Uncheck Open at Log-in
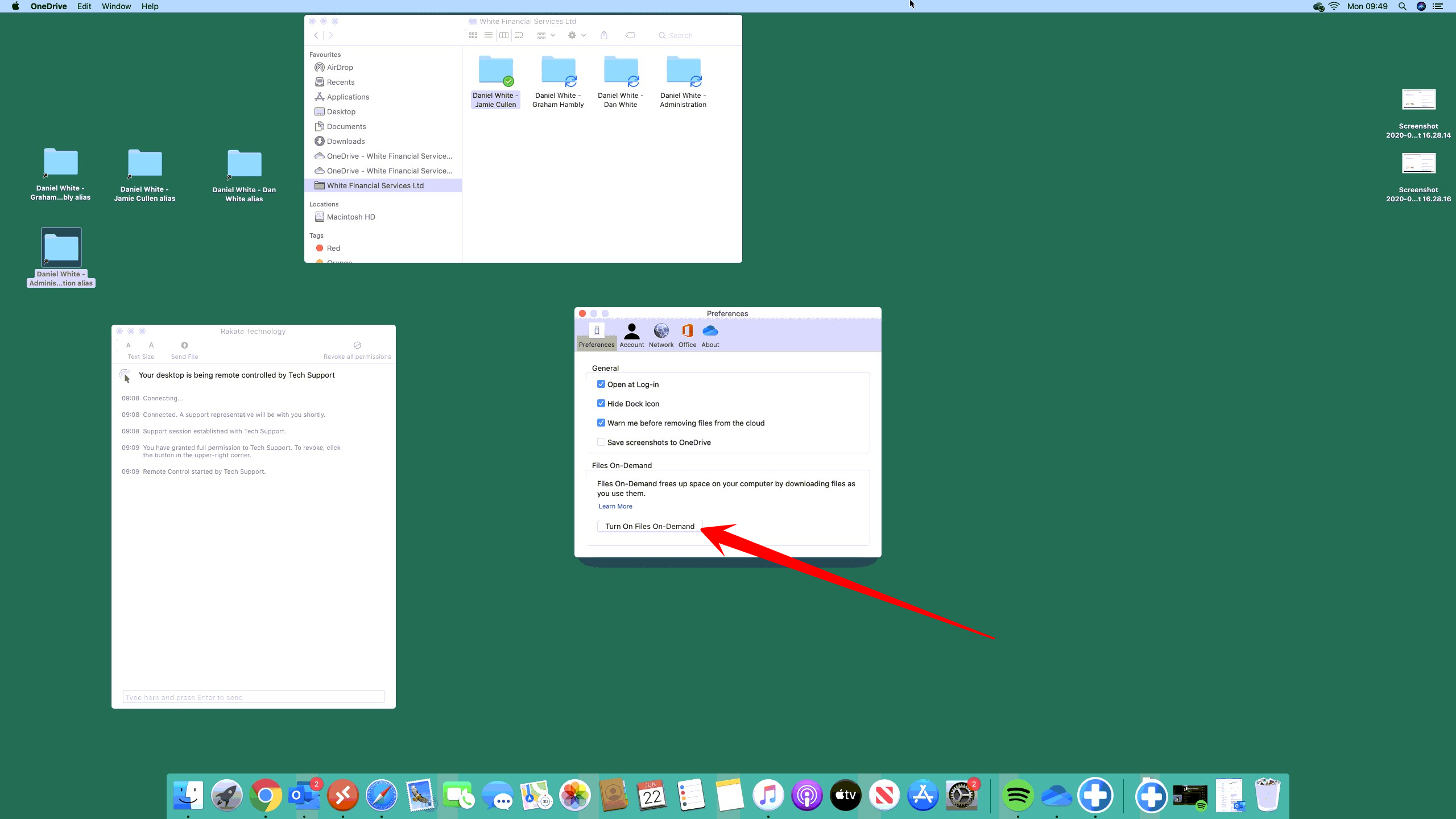1456x819 pixels. [601, 384]
